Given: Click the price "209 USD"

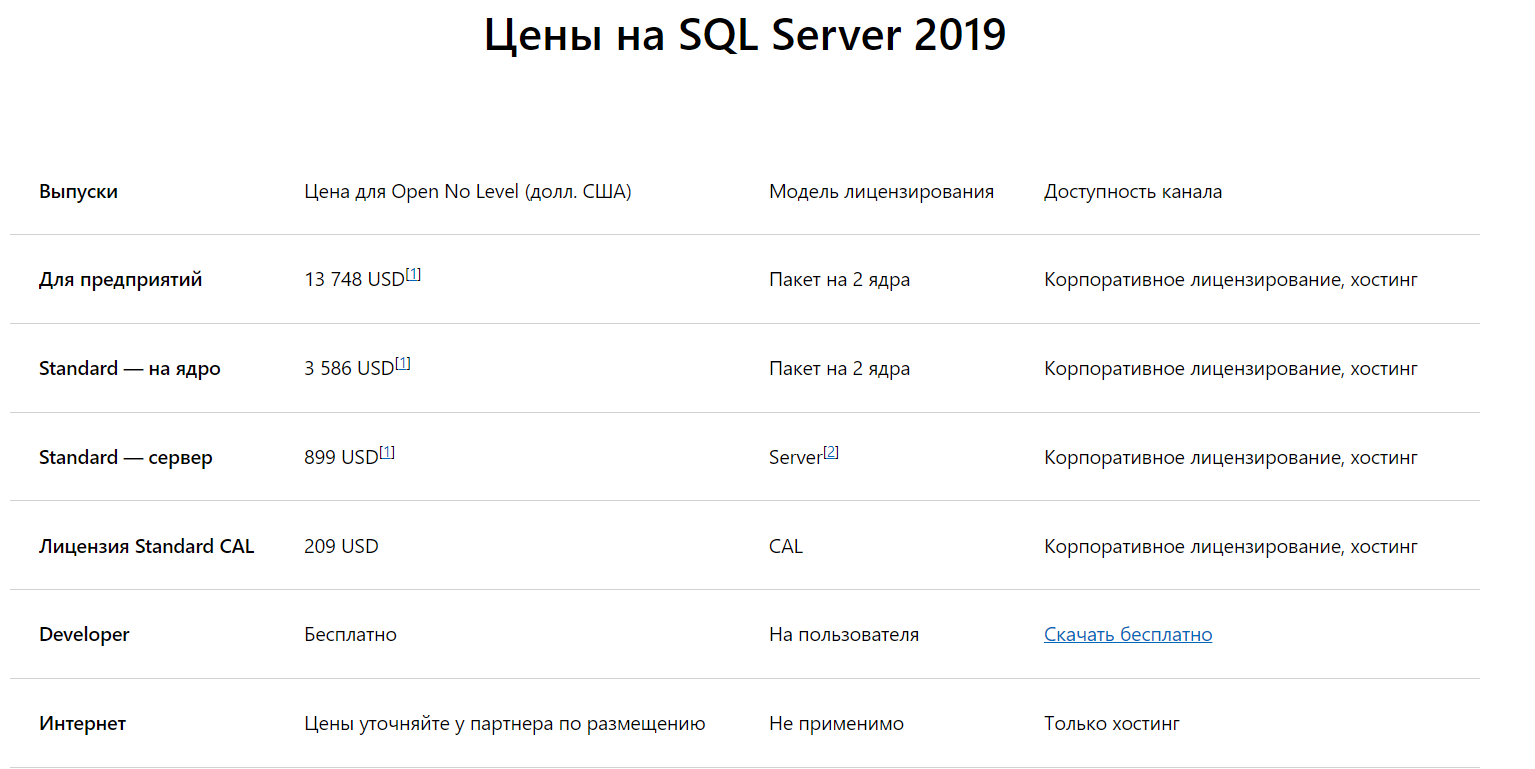Looking at the screenshot, I should pos(341,547).
